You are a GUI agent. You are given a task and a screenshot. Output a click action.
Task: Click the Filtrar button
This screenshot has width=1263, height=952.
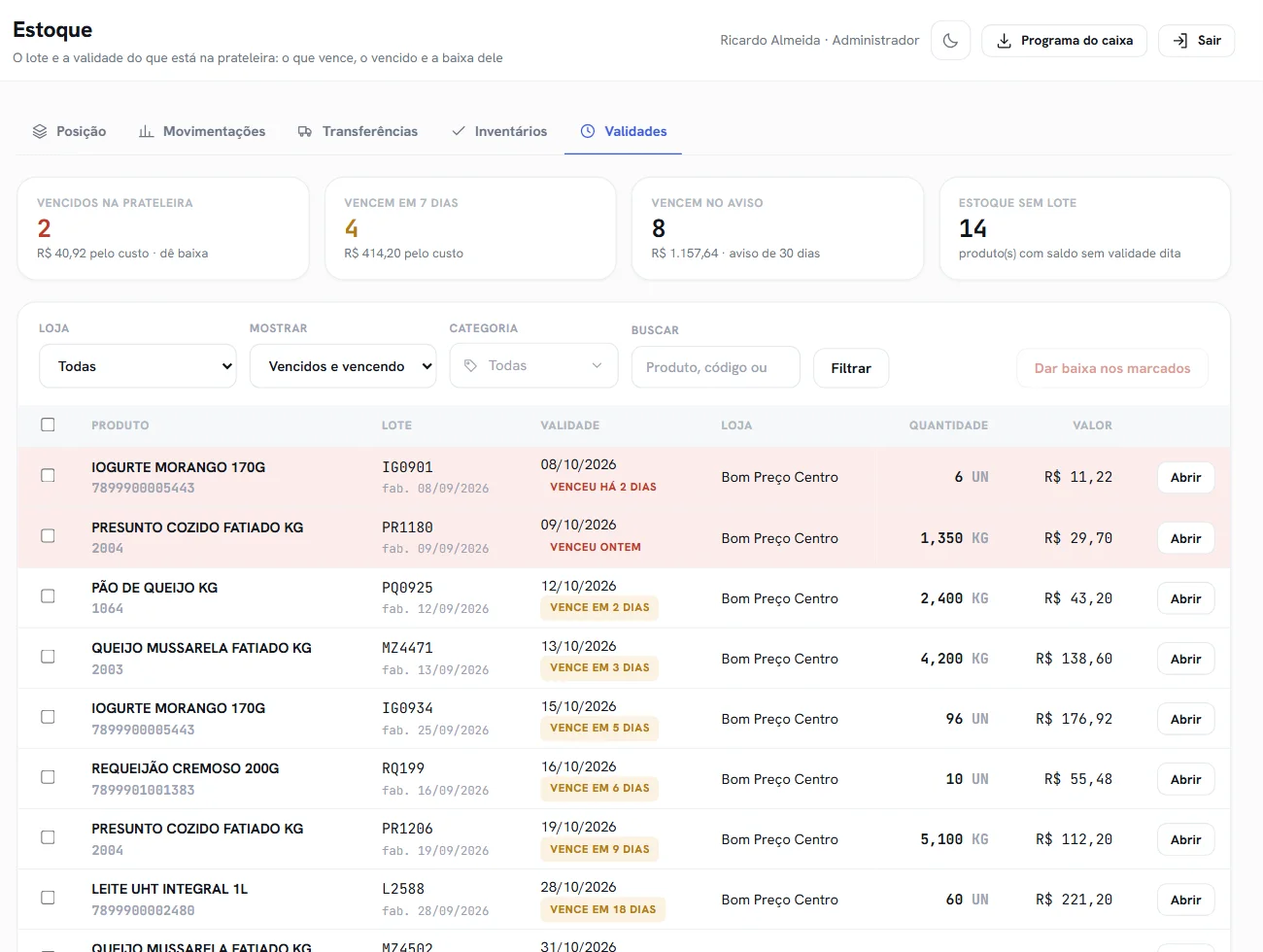pyautogui.click(x=851, y=368)
